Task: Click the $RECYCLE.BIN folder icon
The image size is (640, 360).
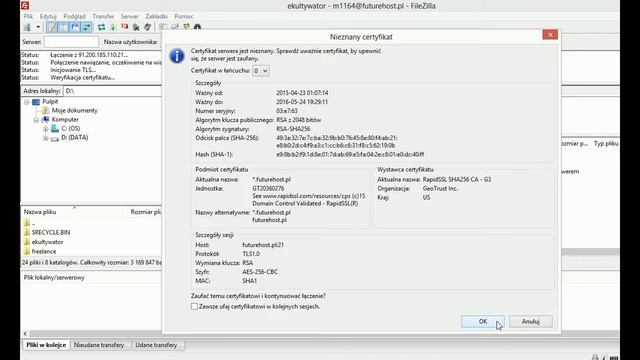Action: [27, 232]
